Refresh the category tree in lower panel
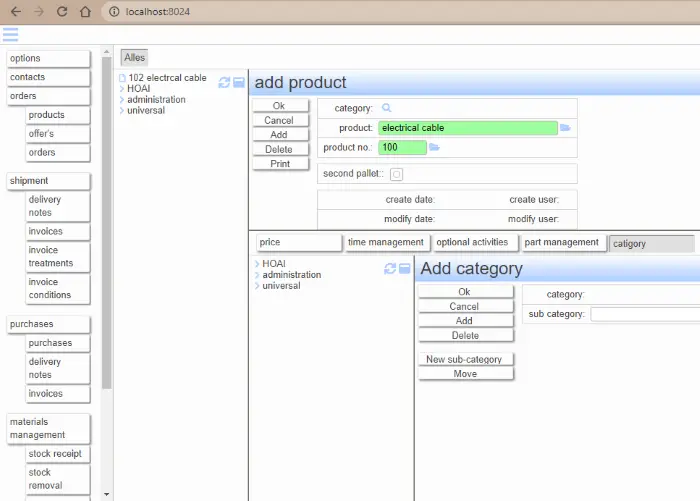 pos(390,268)
